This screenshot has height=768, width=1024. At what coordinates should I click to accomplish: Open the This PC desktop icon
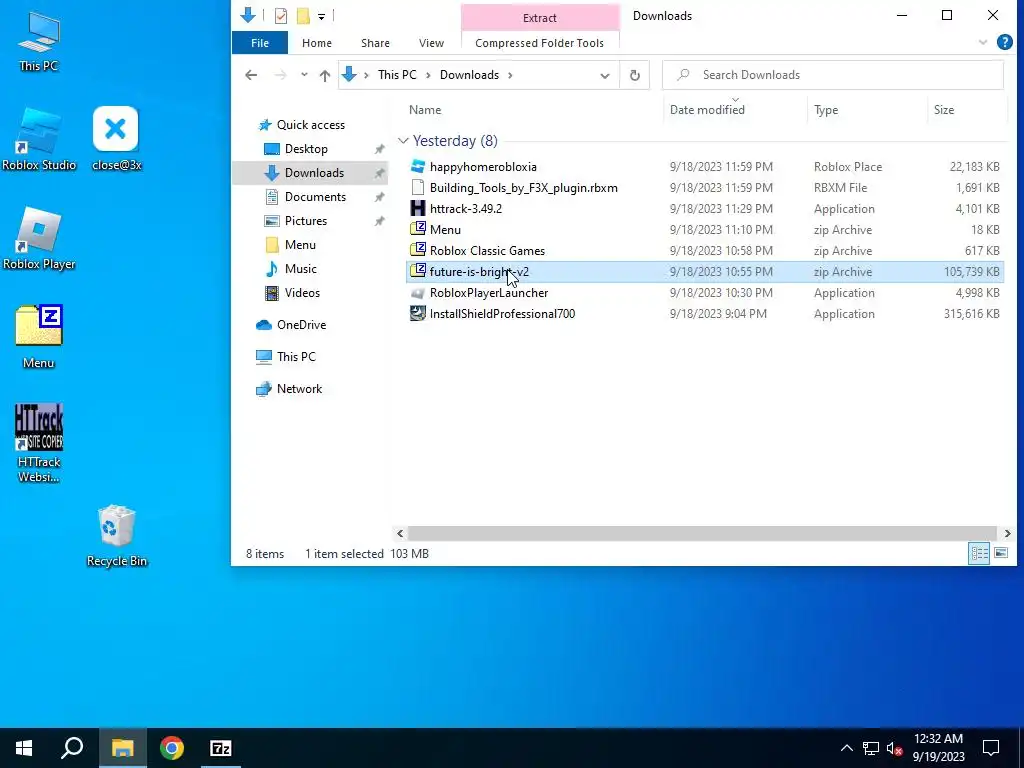(x=39, y=40)
